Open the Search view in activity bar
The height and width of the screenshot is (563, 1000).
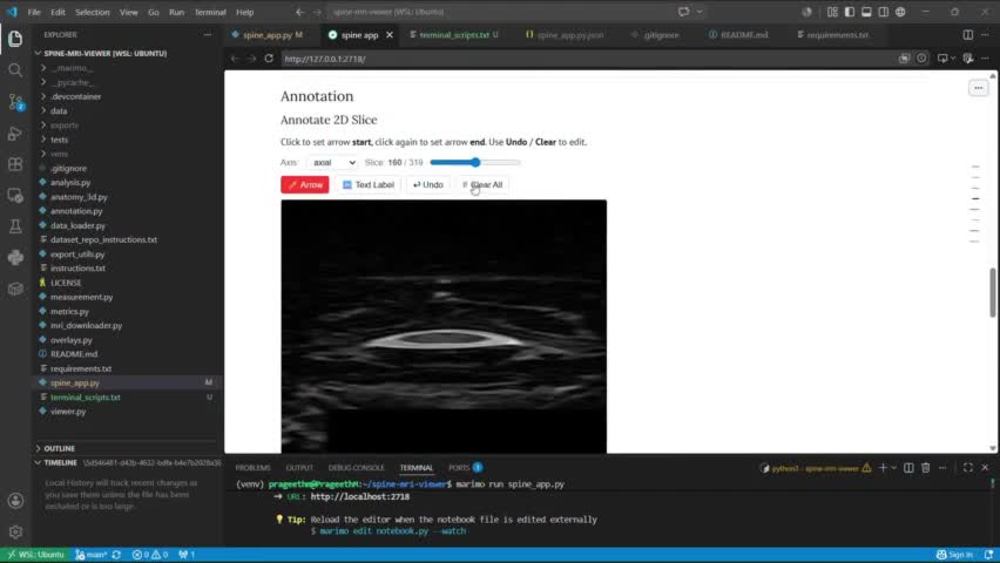15,70
